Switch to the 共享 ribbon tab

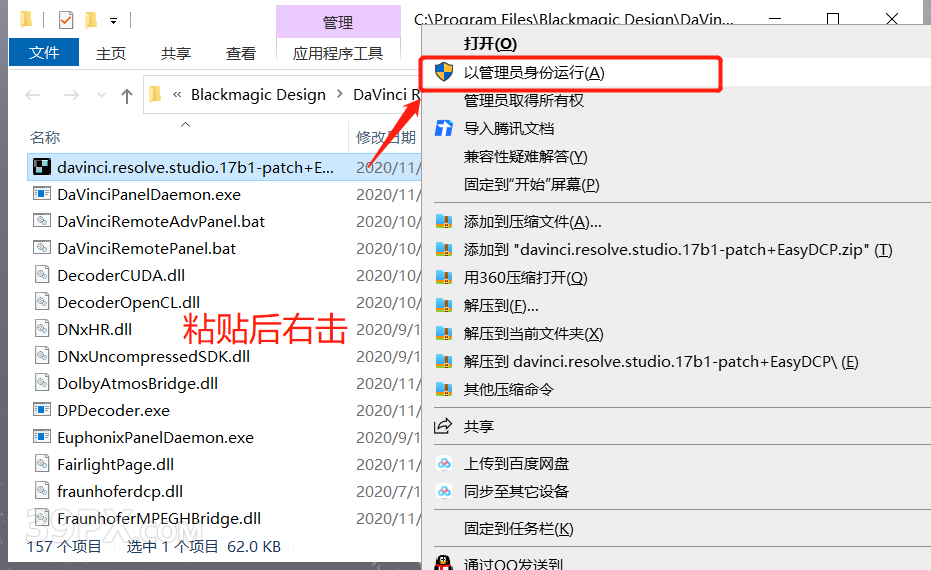(176, 53)
